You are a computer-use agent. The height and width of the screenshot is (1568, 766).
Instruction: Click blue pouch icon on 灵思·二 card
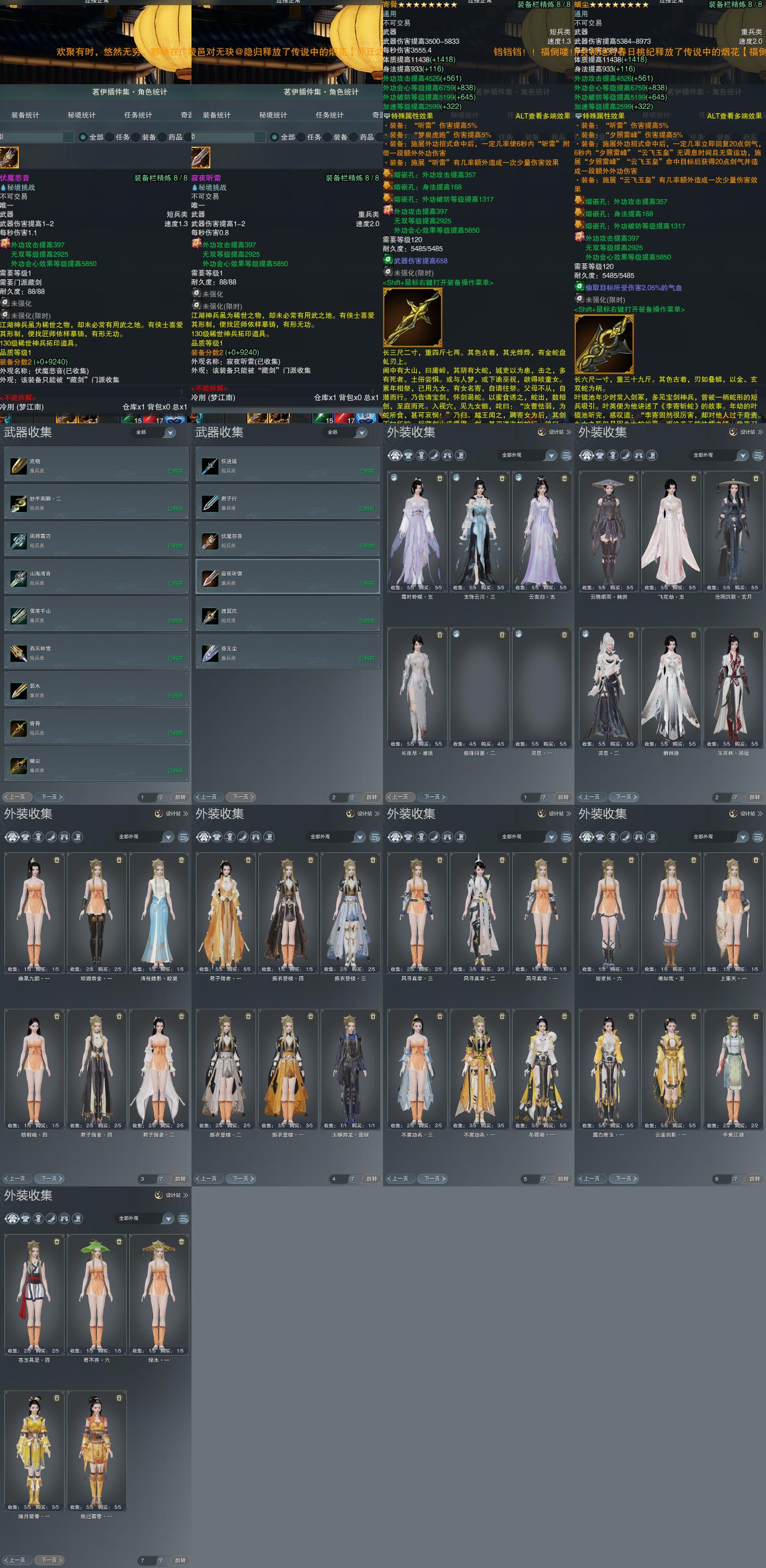(585, 633)
